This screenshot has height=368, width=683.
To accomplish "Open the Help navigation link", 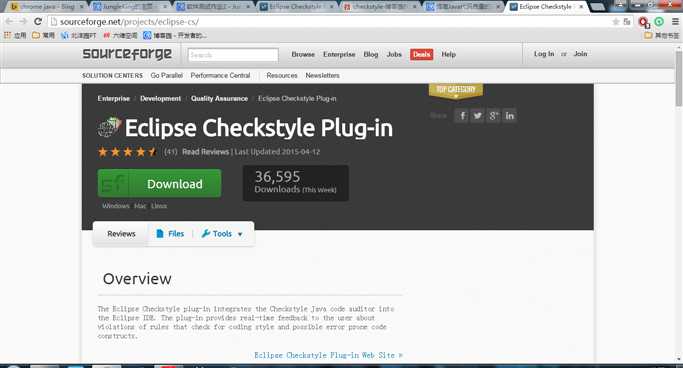I will [x=448, y=54].
